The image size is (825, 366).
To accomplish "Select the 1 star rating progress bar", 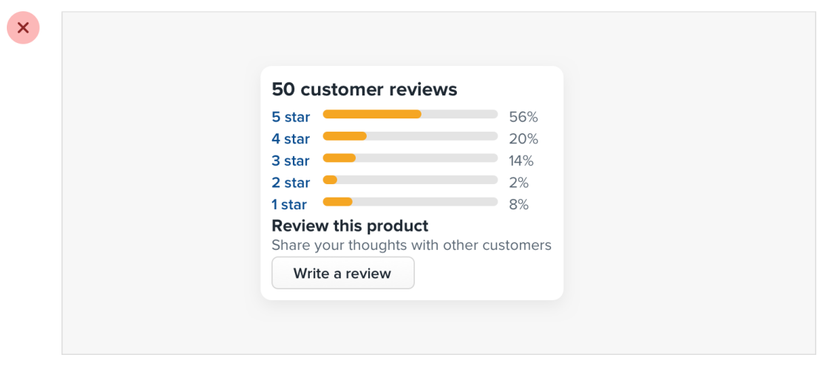I will 410,201.
